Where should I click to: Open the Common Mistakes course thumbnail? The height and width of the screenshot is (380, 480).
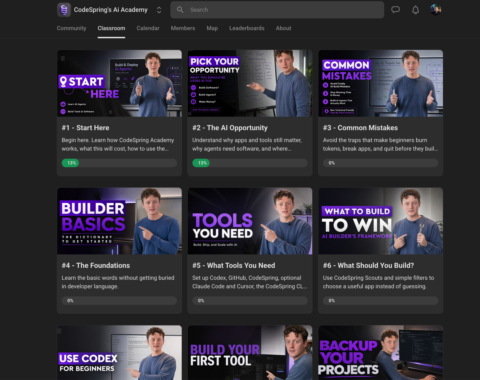click(381, 83)
